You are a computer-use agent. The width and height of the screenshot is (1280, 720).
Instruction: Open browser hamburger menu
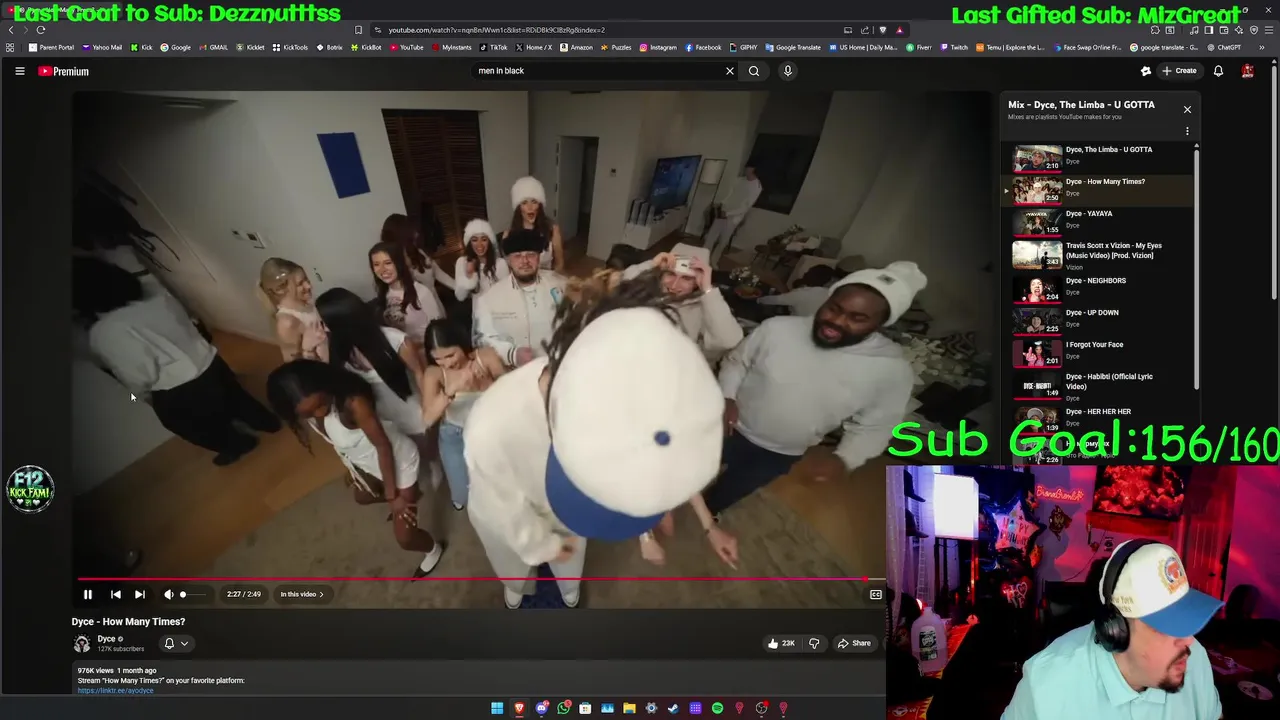[x=1268, y=30]
